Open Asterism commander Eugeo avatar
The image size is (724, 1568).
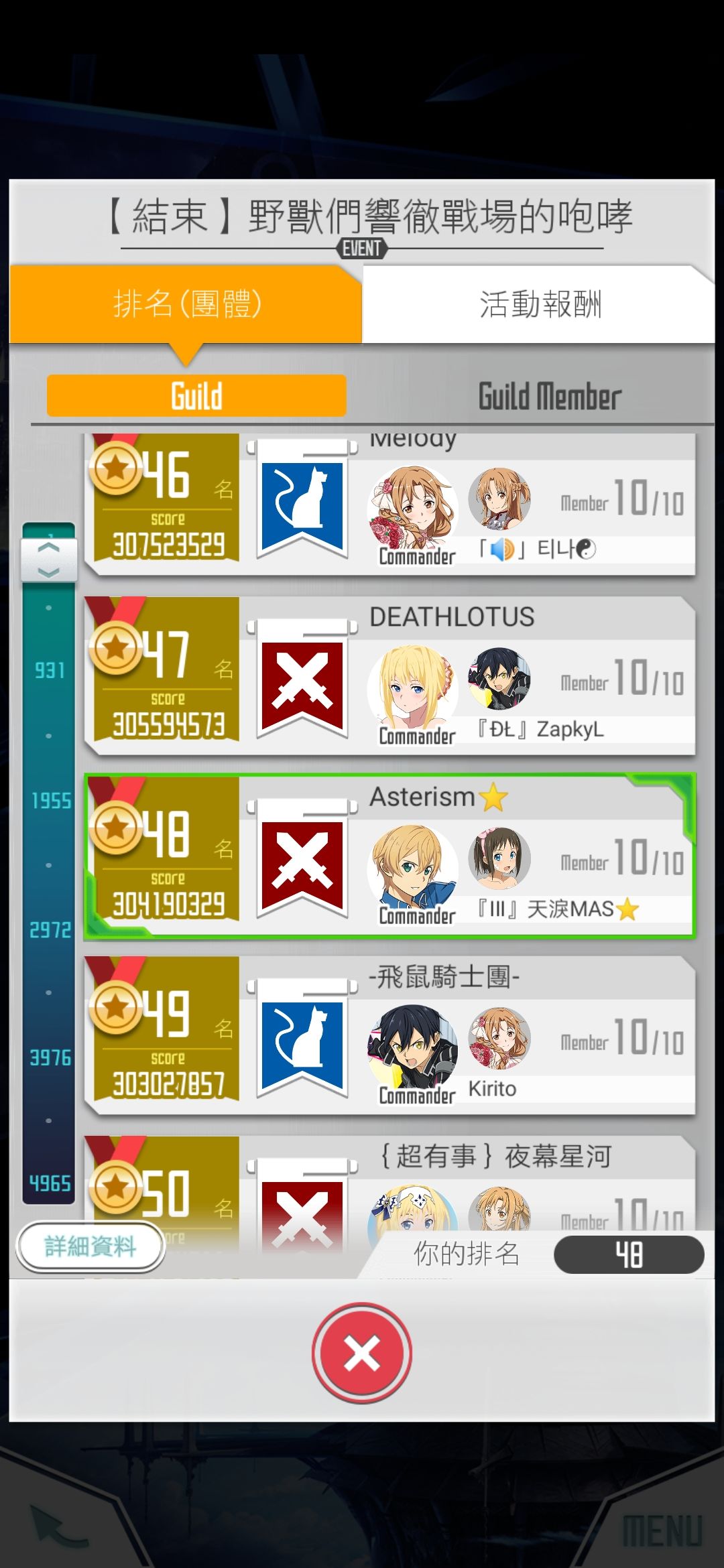pos(412,868)
